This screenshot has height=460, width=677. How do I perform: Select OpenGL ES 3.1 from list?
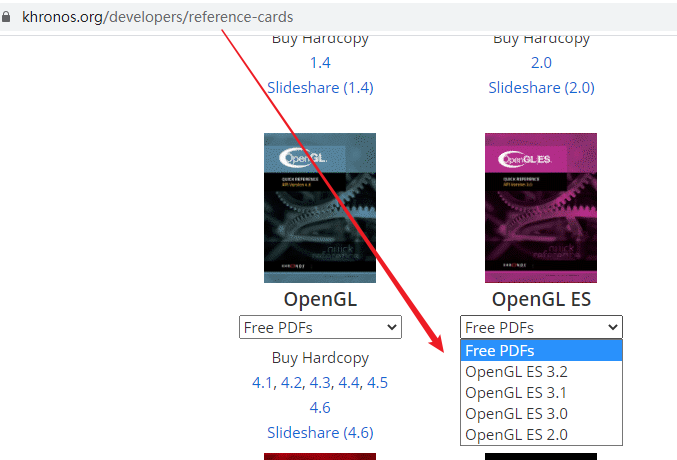(541, 393)
